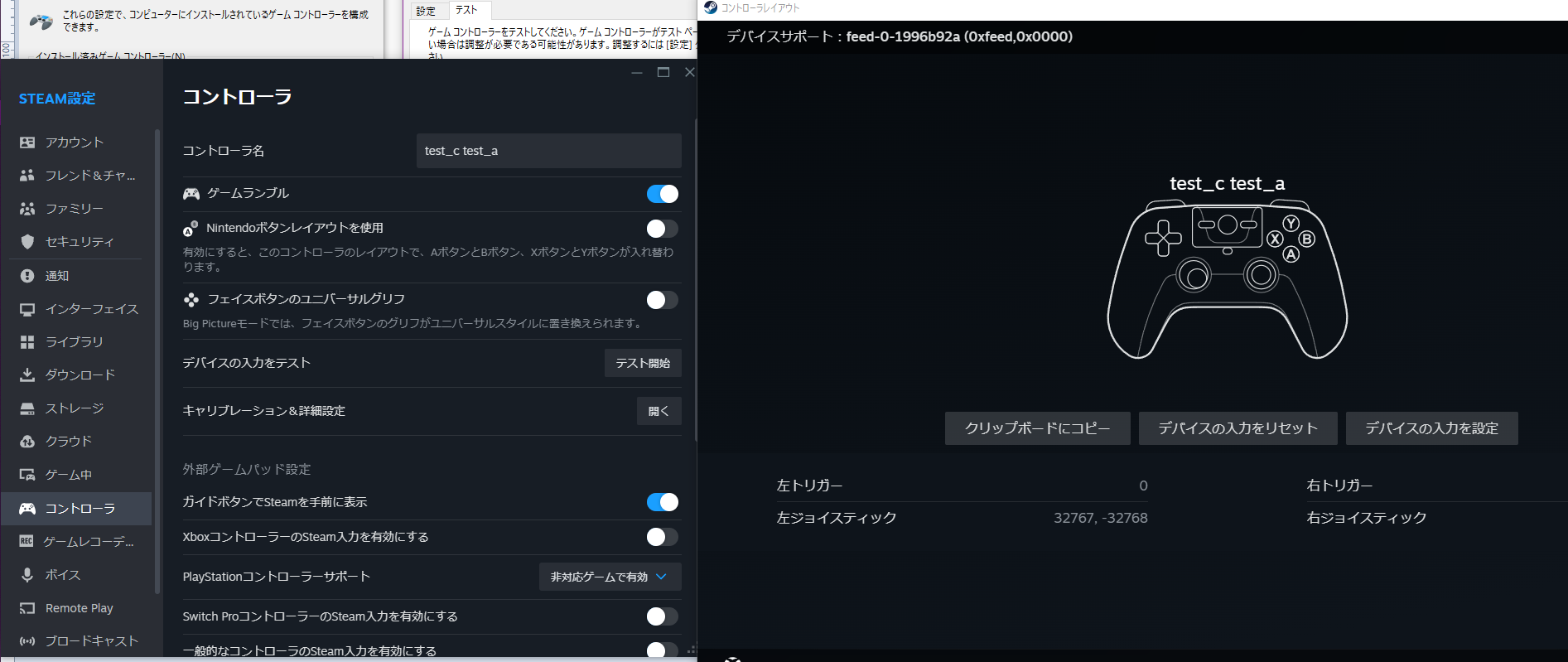Click the STEAM設定 heading
The height and width of the screenshot is (662, 1568).
(57, 99)
